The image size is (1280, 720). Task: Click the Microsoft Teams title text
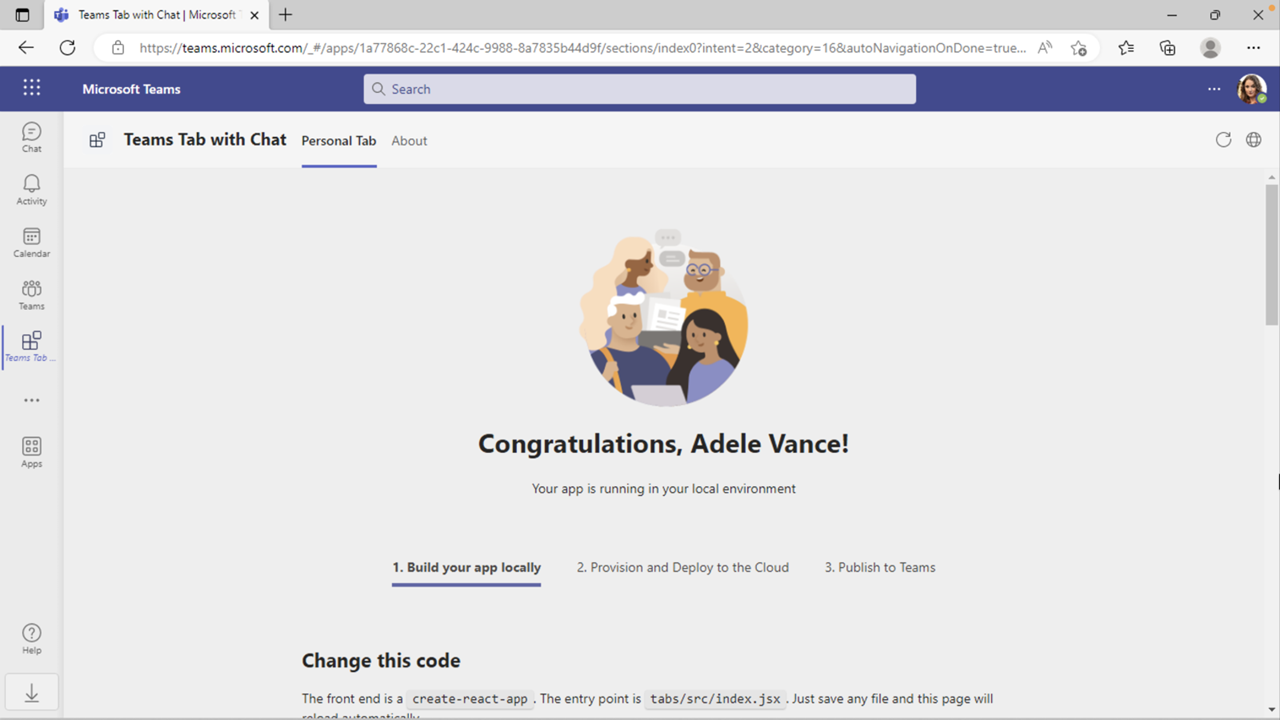coord(131,89)
